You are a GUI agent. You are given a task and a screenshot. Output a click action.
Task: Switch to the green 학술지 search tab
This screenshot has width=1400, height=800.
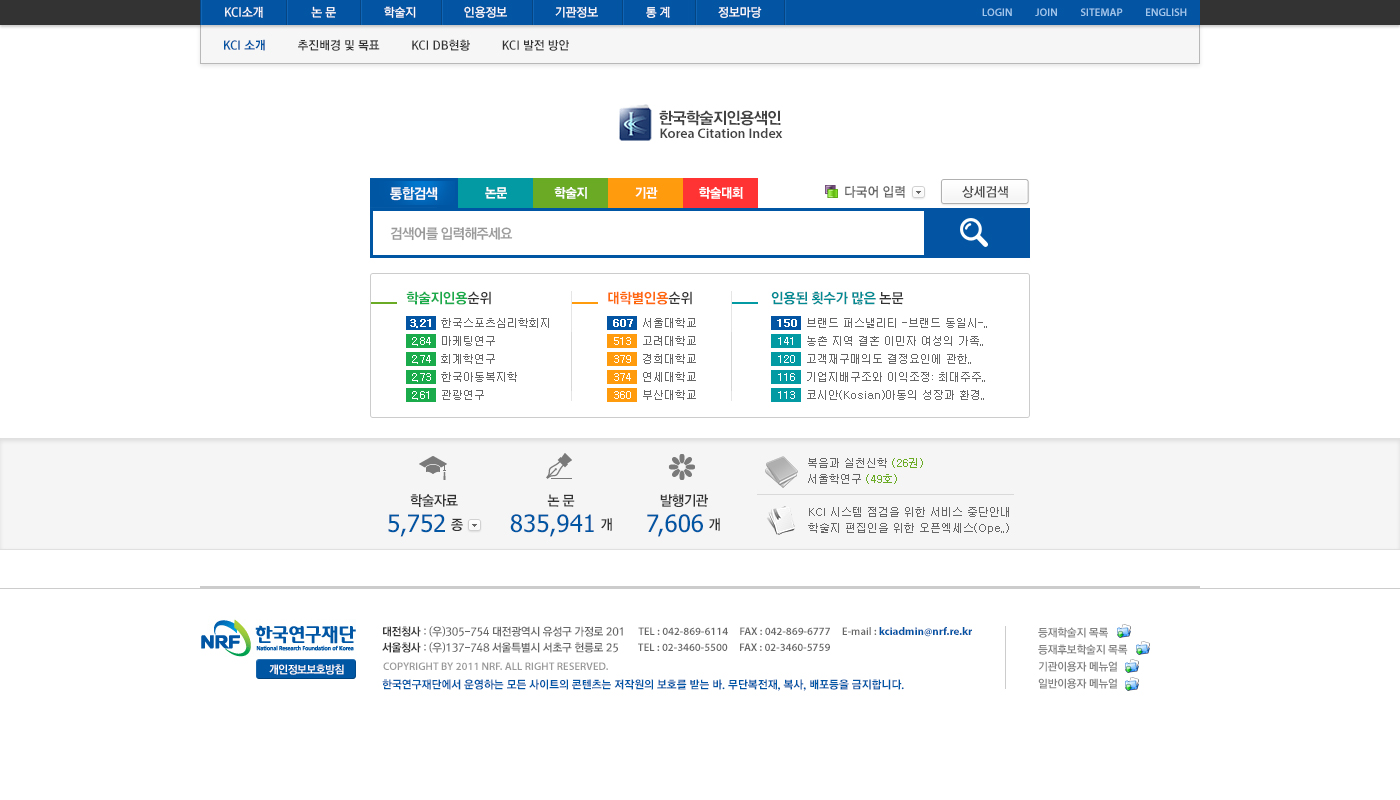[570, 193]
